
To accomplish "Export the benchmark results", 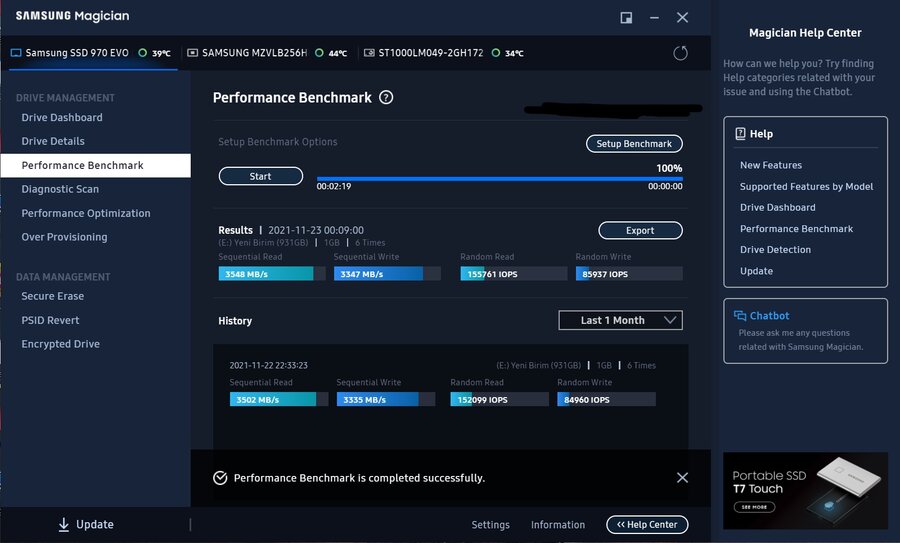I will (x=641, y=231).
